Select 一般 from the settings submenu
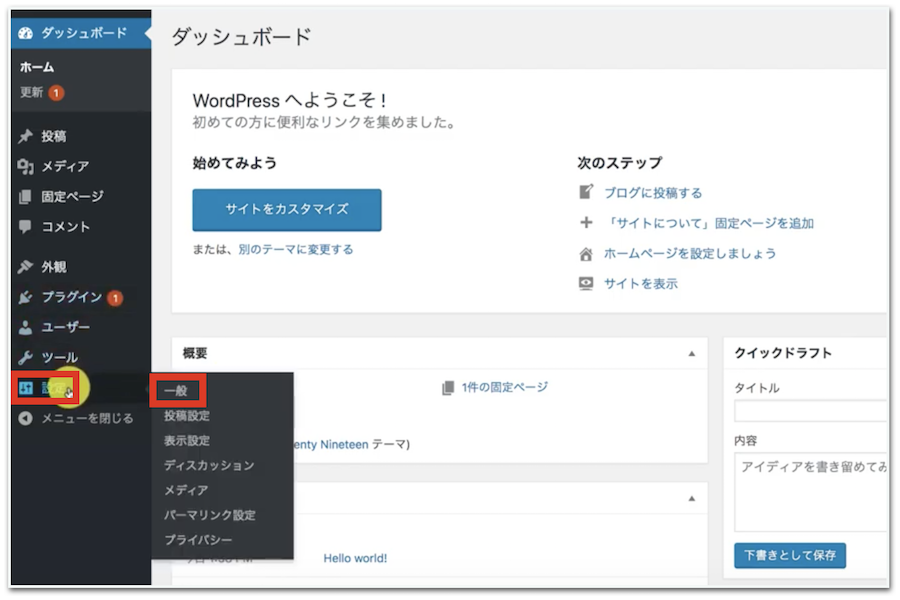 176,391
